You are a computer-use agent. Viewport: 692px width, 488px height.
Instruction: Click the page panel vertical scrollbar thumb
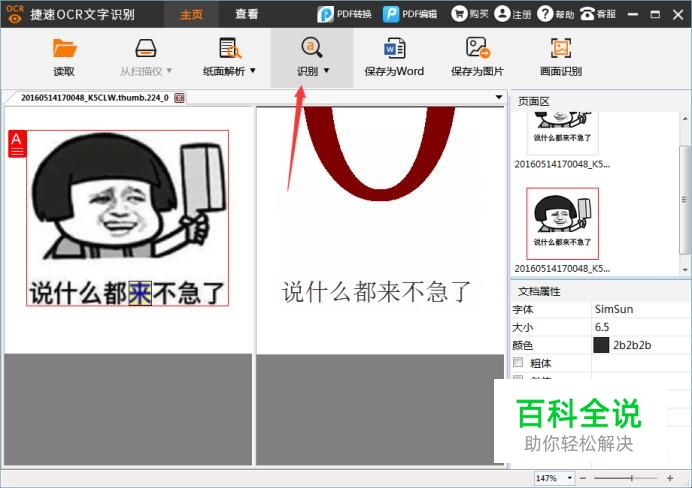tap(685, 199)
